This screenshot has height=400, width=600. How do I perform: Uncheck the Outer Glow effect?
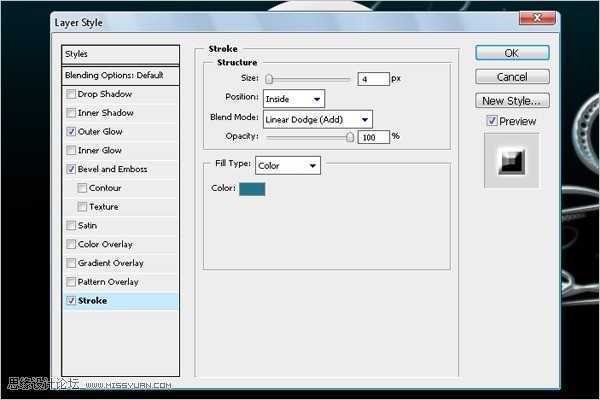pos(71,131)
